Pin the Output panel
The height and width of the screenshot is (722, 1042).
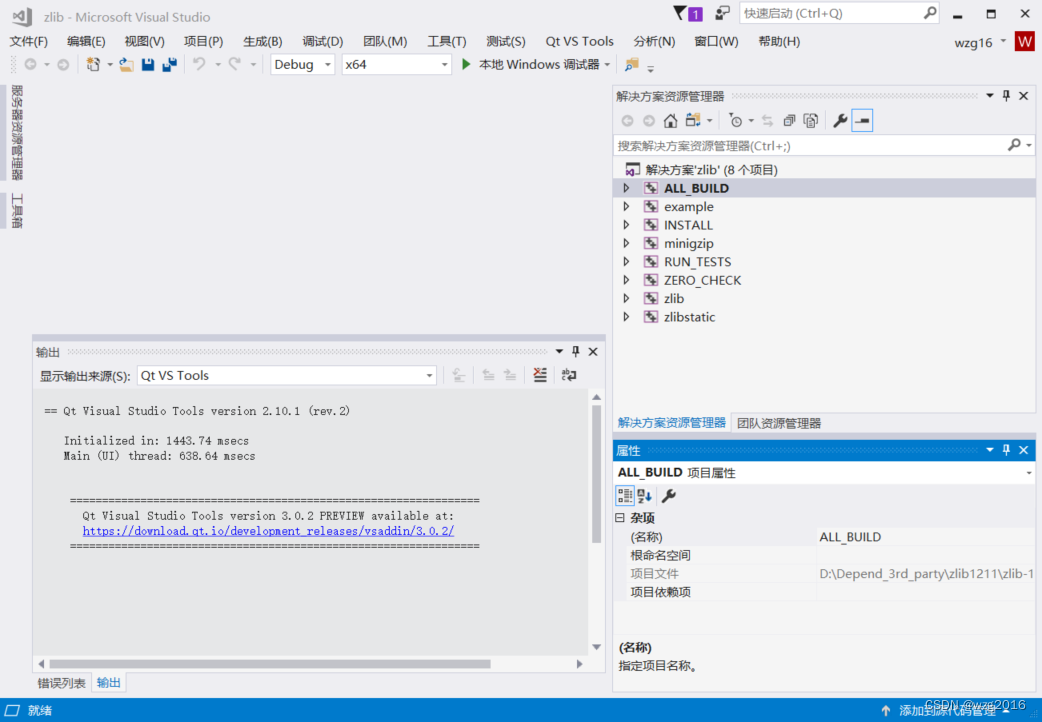click(575, 352)
